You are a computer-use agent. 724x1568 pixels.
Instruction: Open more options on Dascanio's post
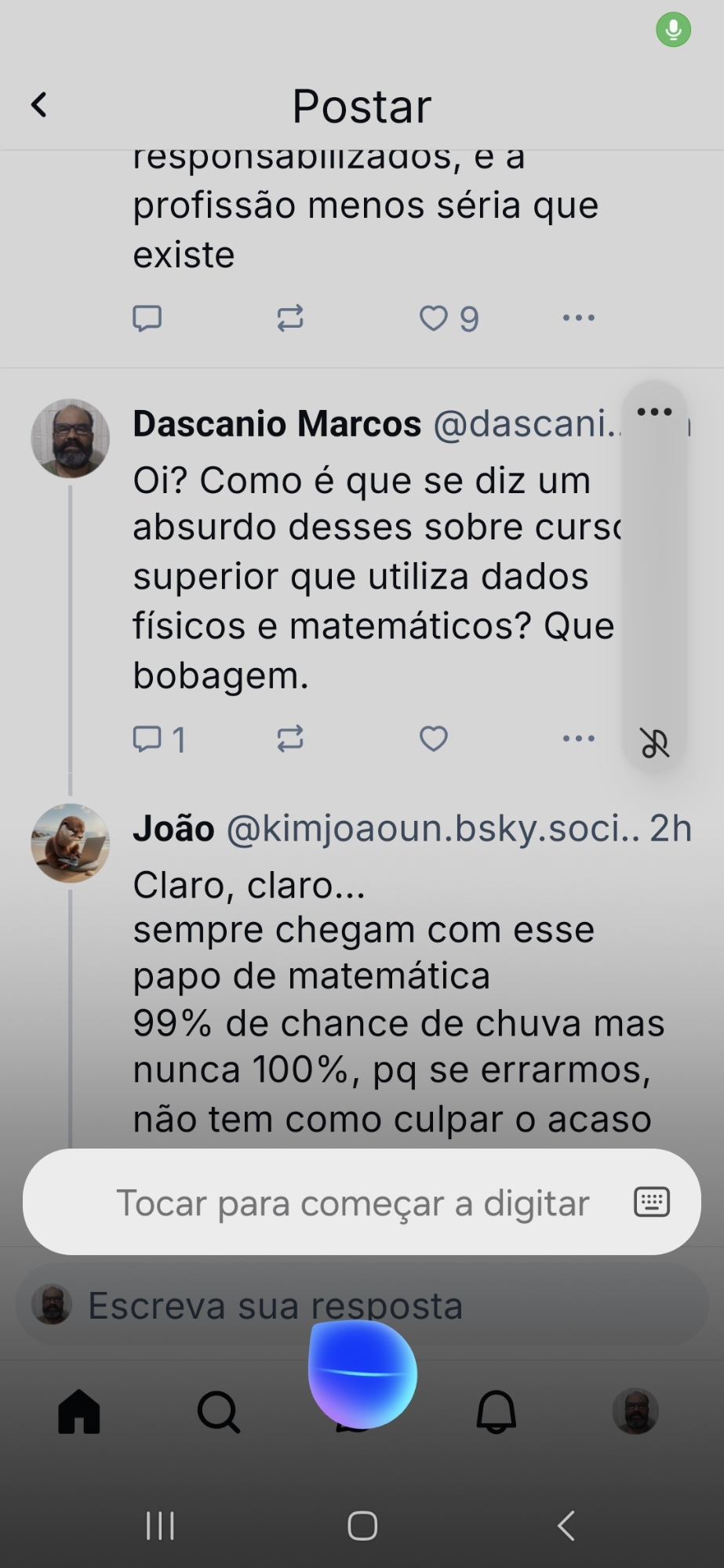pyautogui.click(x=579, y=739)
